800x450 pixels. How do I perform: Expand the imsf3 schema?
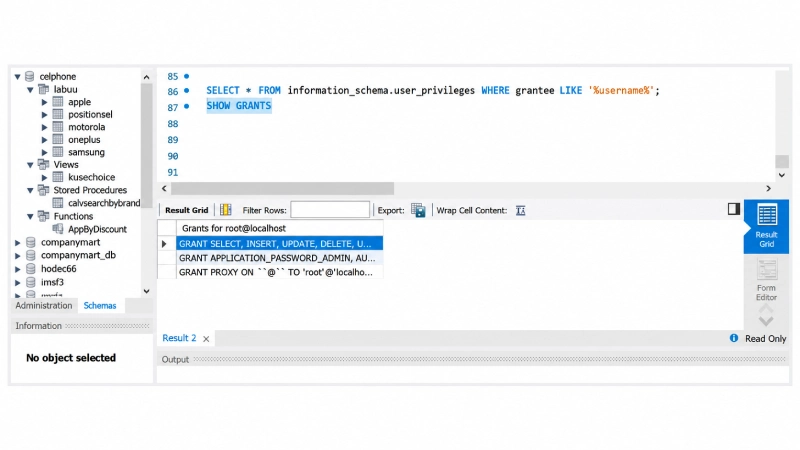click(x=18, y=282)
